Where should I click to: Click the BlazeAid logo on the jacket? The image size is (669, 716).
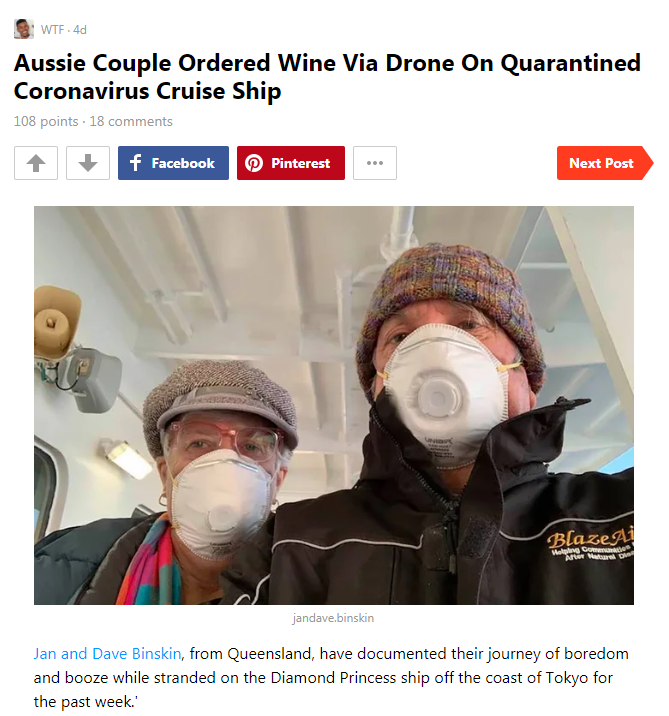[590, 544]
